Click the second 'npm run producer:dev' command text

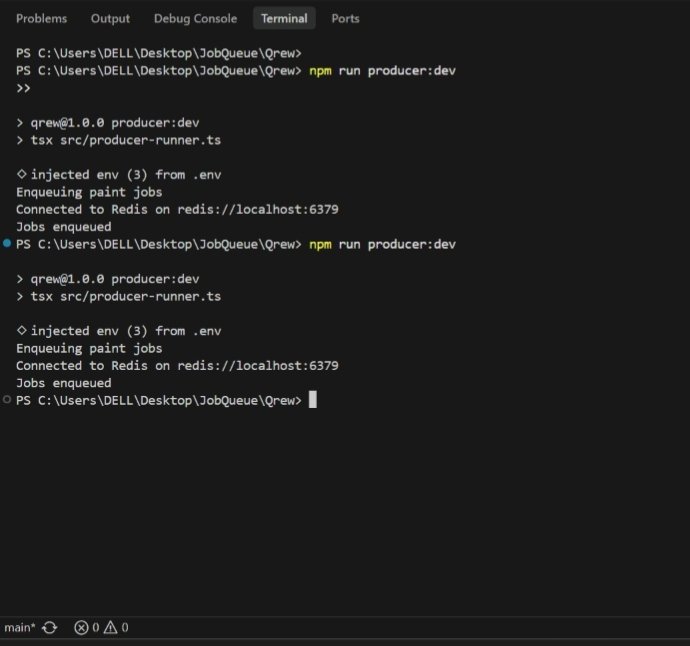pos(382,244)
